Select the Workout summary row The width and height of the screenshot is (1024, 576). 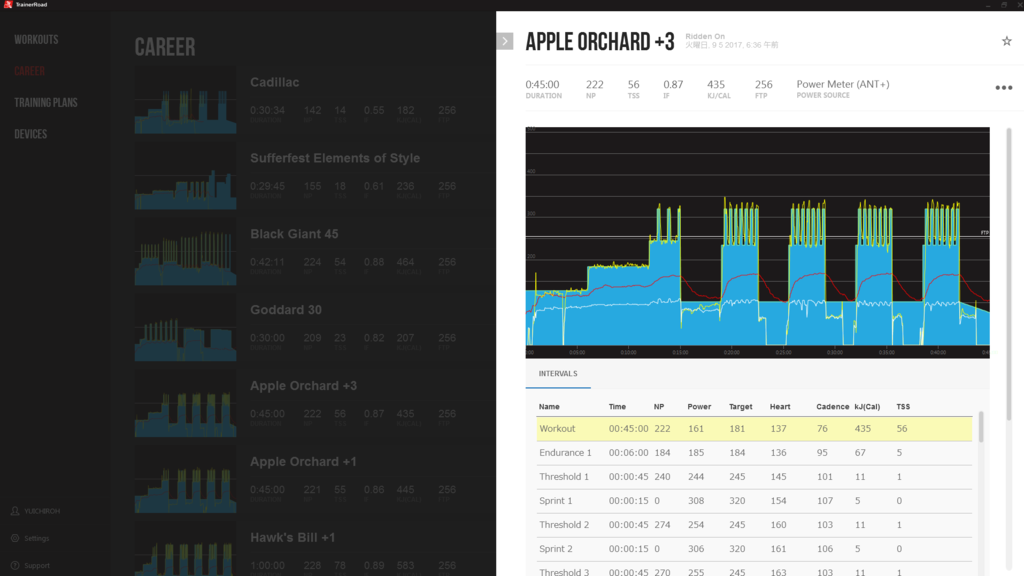[754, 429]
